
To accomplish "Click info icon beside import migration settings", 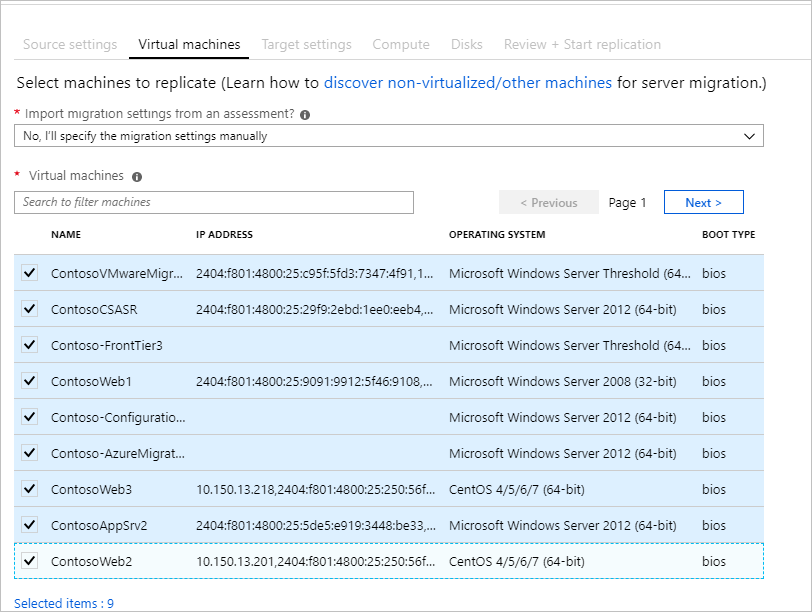I will [x=305, y=115].
